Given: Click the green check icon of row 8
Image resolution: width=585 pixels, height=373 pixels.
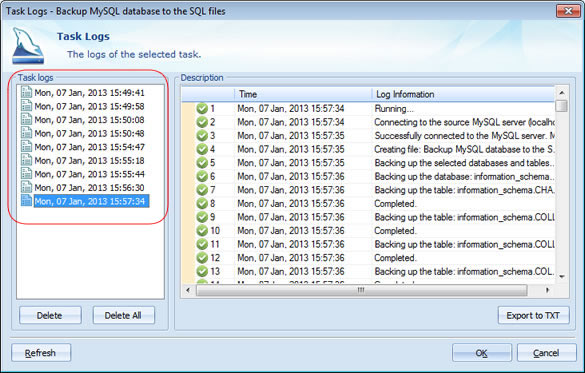Looking at the screenshot, I should [x=202, y=203].
